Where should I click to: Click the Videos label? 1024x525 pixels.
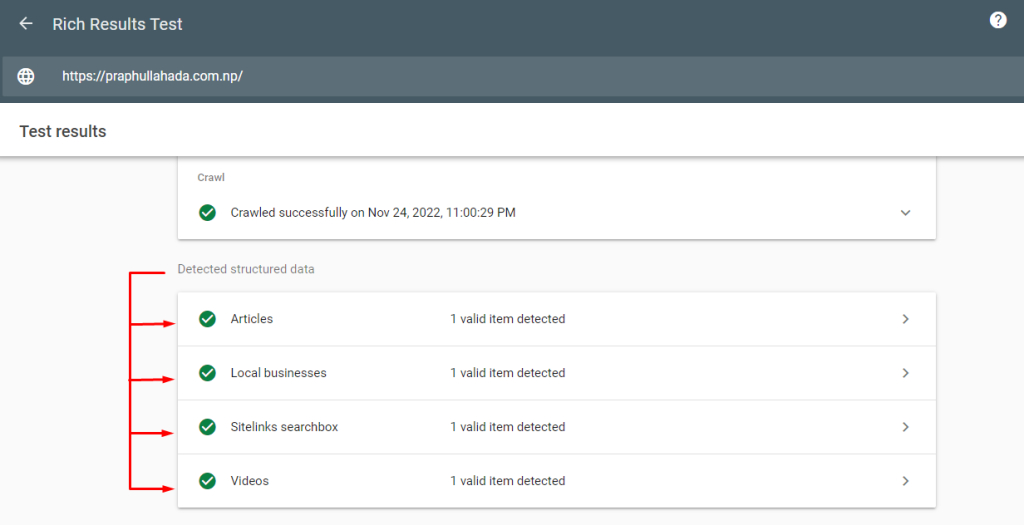click(x=249, y=481)
